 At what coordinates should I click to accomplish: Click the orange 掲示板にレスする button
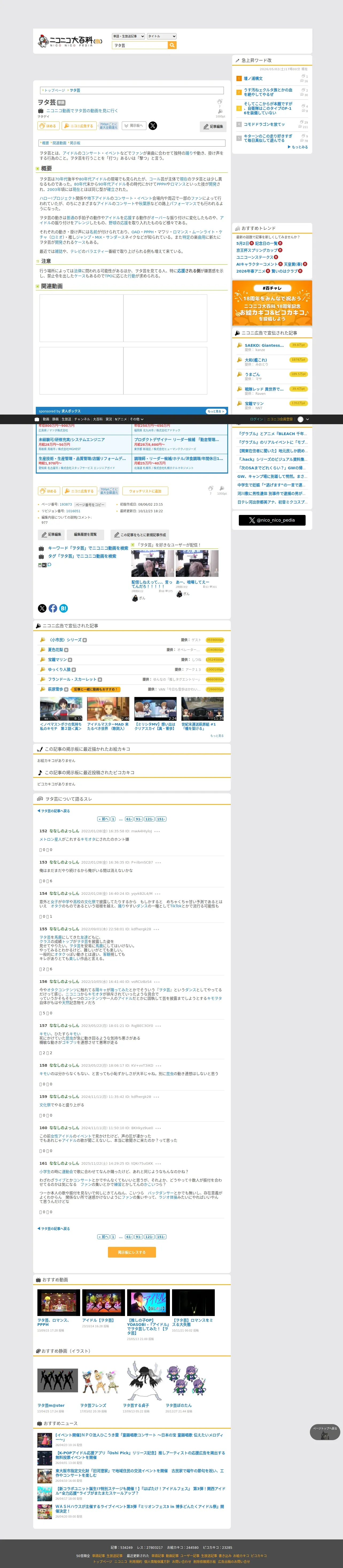tap(132, 1252)
